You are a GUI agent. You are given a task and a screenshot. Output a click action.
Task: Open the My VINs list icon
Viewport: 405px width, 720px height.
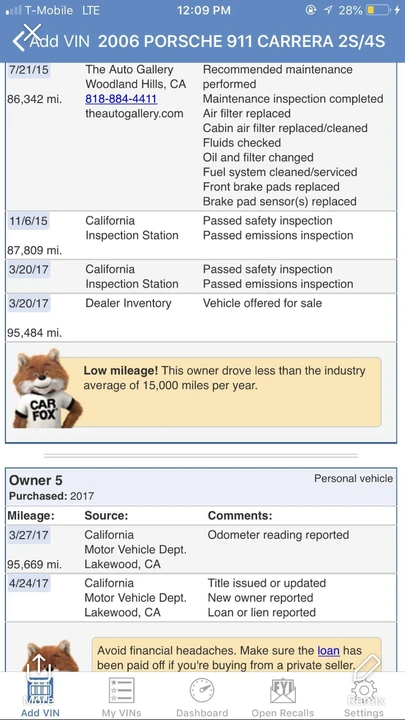click(x=122, y=690)
